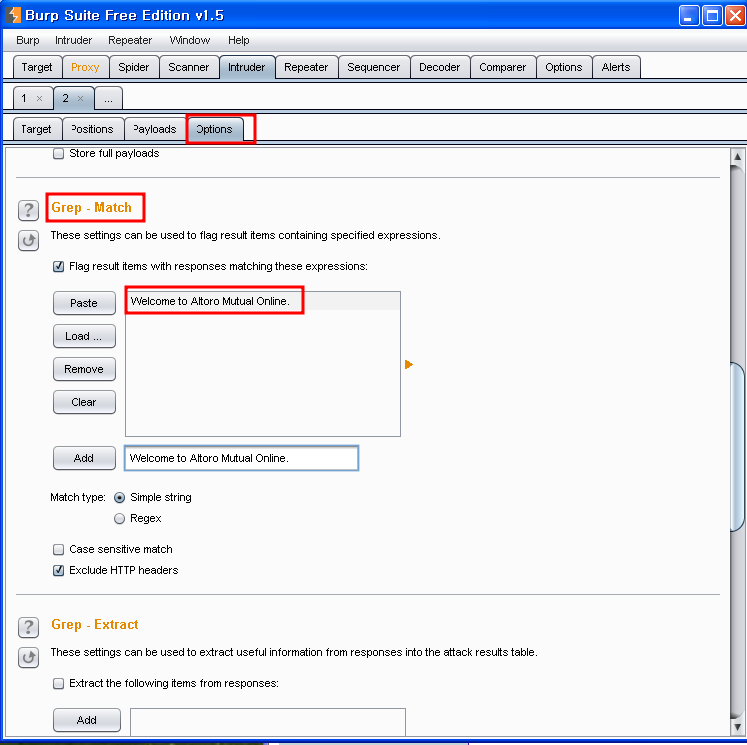
Task: Open Grep - Extract help icon
Action: 28,627
